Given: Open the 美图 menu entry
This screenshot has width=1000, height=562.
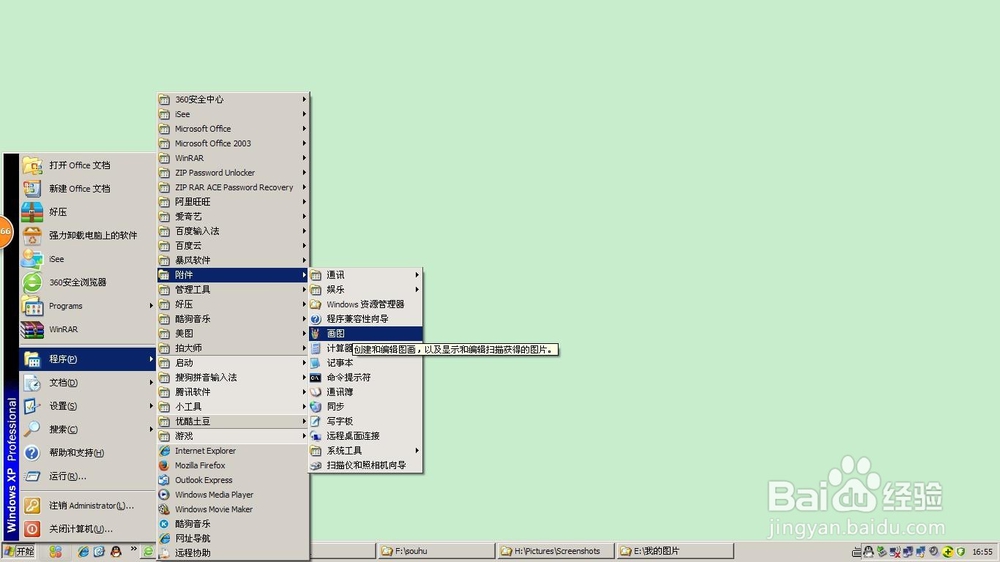Looking at the screenshot, I should 233,334.
